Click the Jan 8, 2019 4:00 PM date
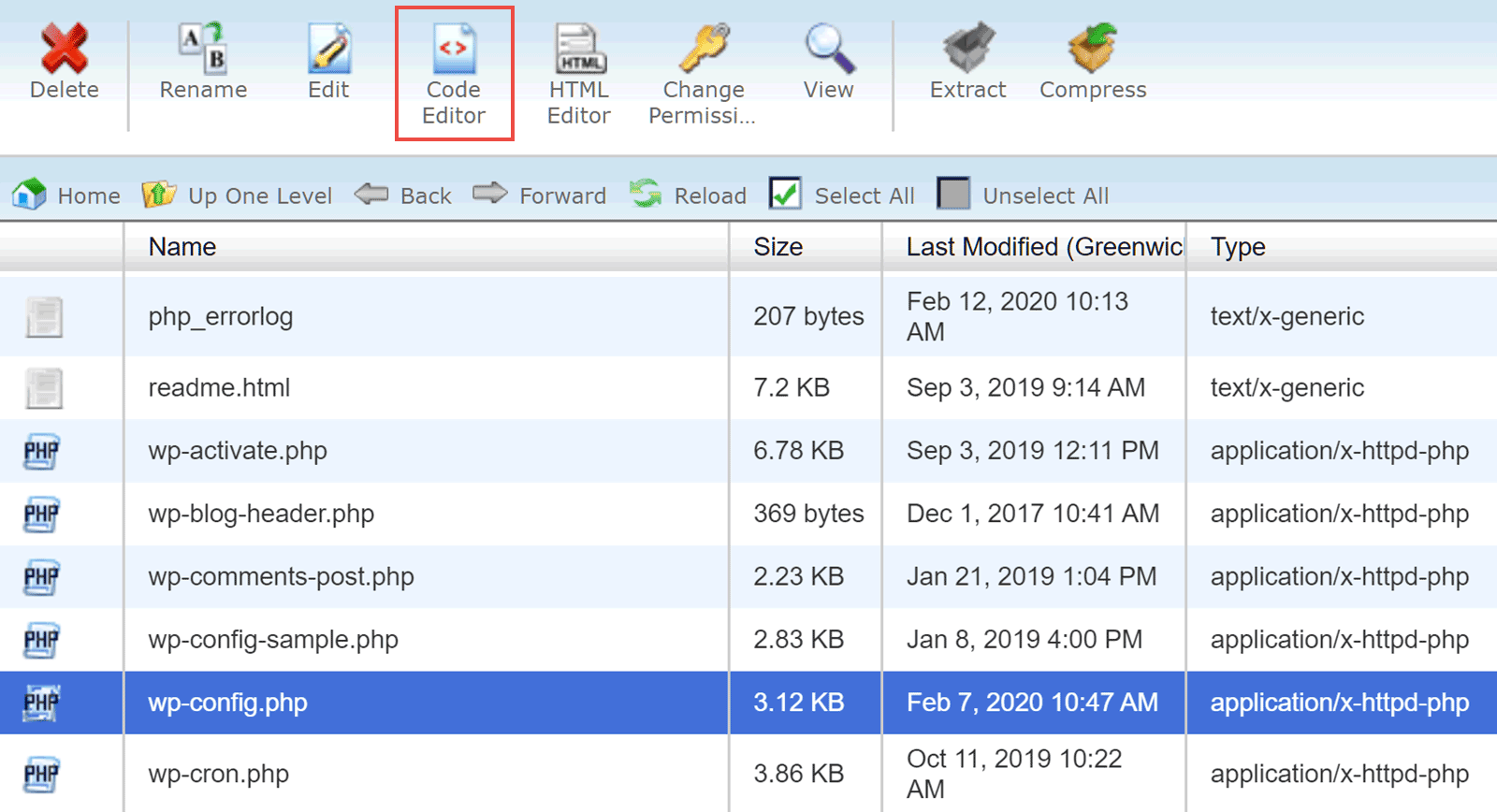This screenshot has height=812, width=1497. point(1025,640)
